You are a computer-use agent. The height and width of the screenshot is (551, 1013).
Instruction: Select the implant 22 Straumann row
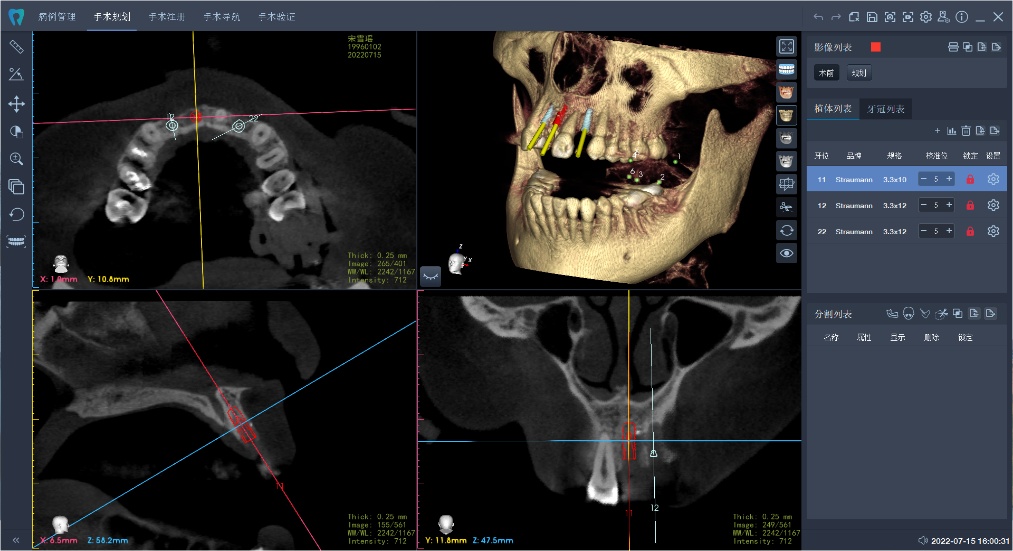(906, 231)
